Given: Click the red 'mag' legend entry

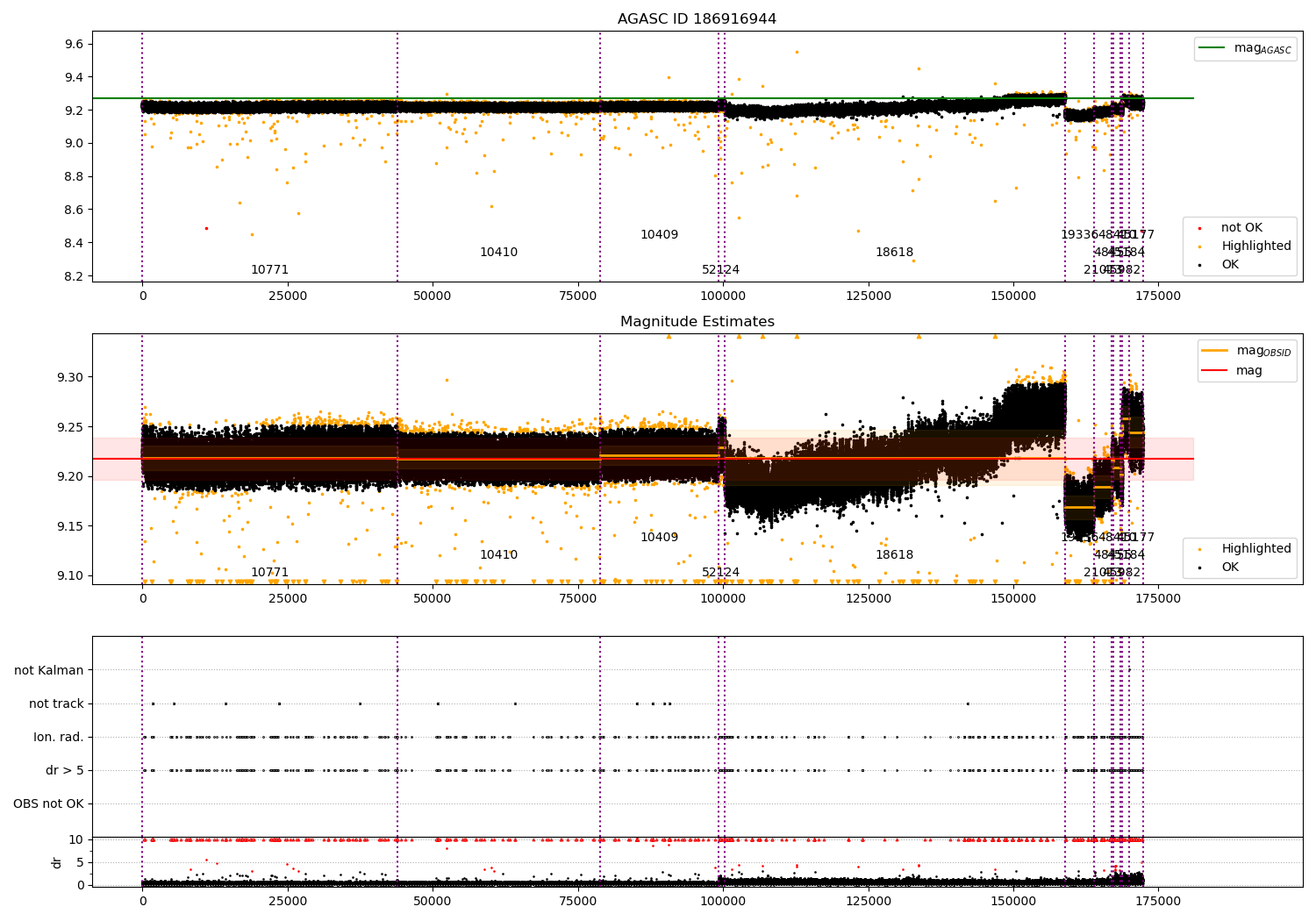Looking at the screenshot, I should click(x=1249, y=371).
